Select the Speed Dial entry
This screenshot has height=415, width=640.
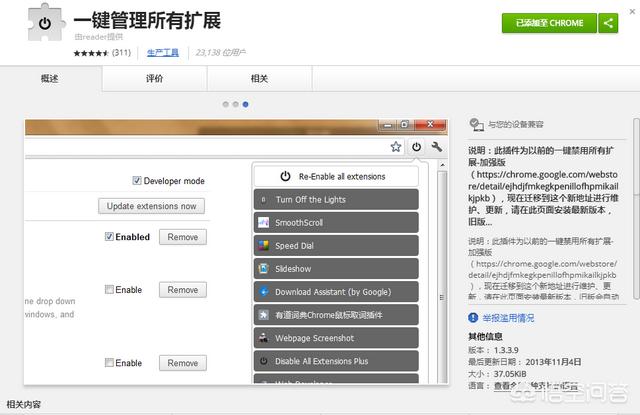(x=336, y=245)
